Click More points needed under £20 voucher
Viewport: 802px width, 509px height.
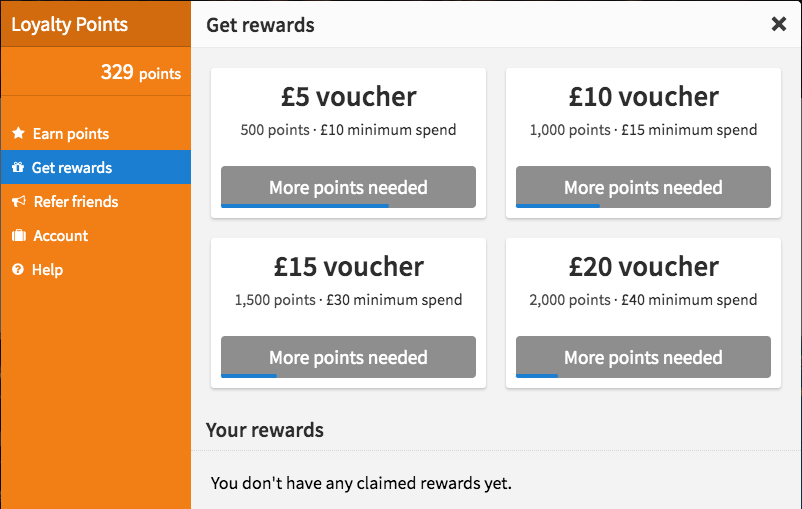pos(643,357)
